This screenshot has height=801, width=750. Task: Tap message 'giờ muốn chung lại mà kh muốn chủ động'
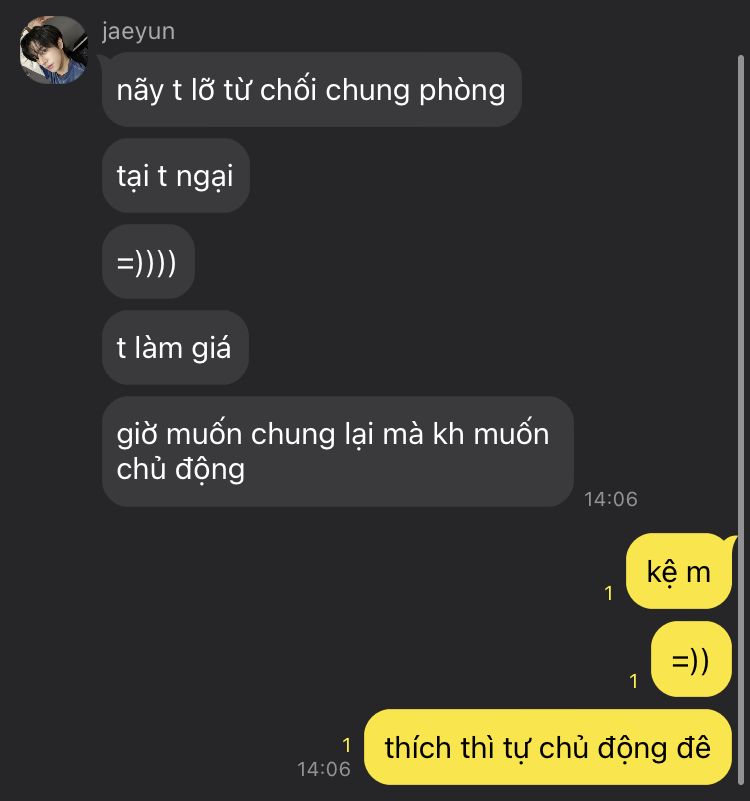[338, 452]
